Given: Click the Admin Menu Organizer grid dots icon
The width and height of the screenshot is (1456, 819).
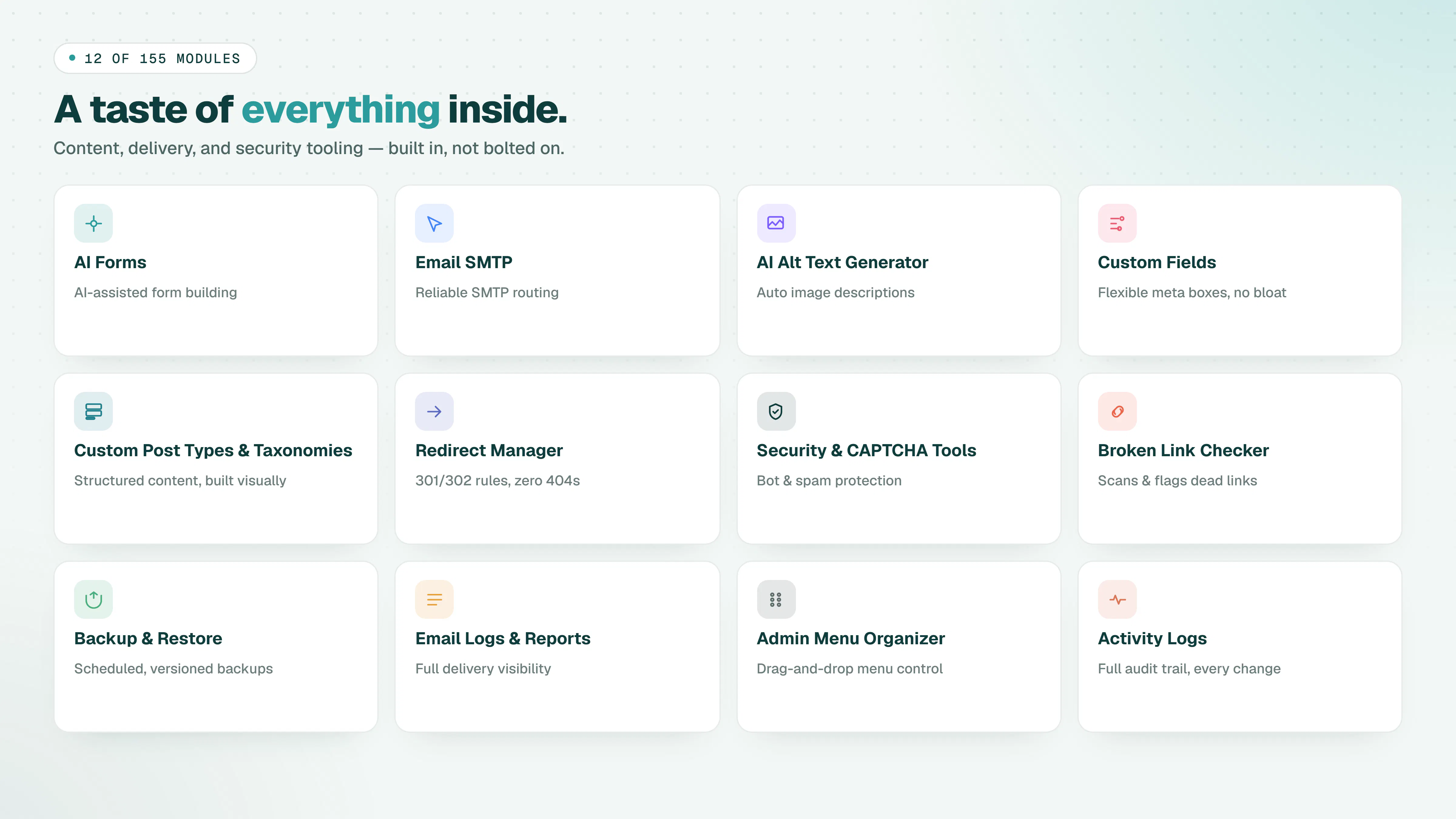Looking at the screenshot, I should click(x=776, y=599).
